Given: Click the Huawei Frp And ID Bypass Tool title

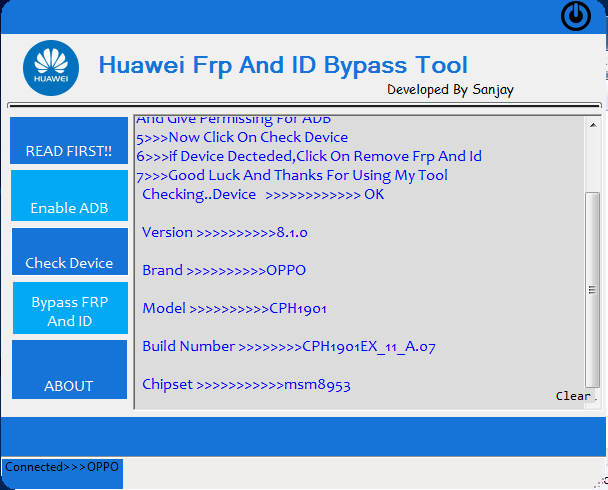Looking at the screenshot, I should point(283,65).
